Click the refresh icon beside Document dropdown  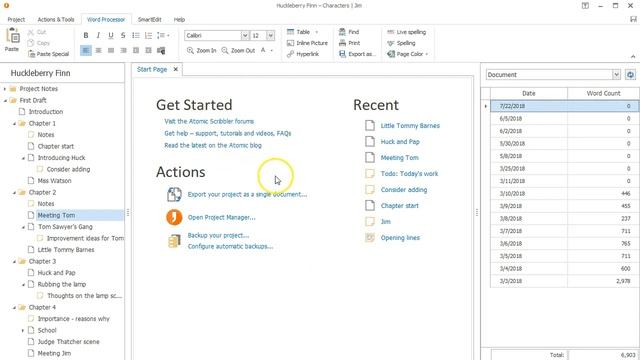point(630,75)
